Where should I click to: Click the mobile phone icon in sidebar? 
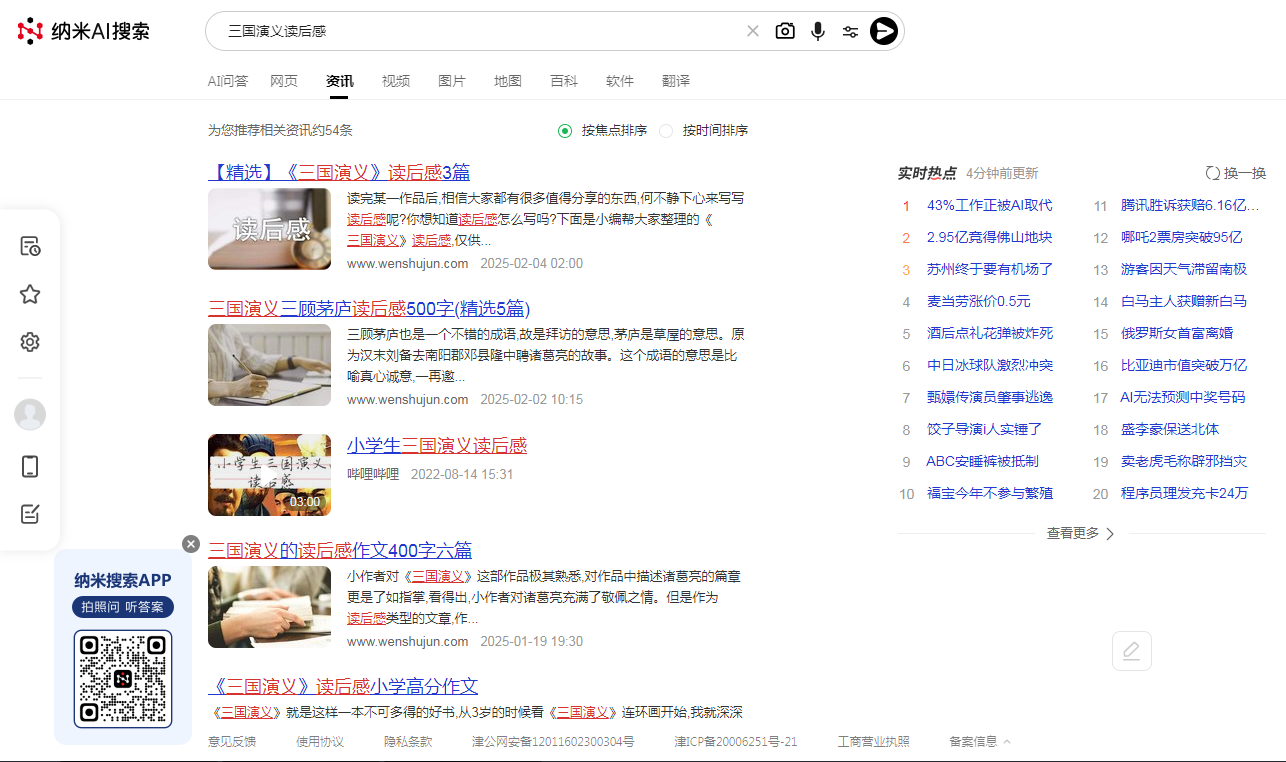point(30,466)
